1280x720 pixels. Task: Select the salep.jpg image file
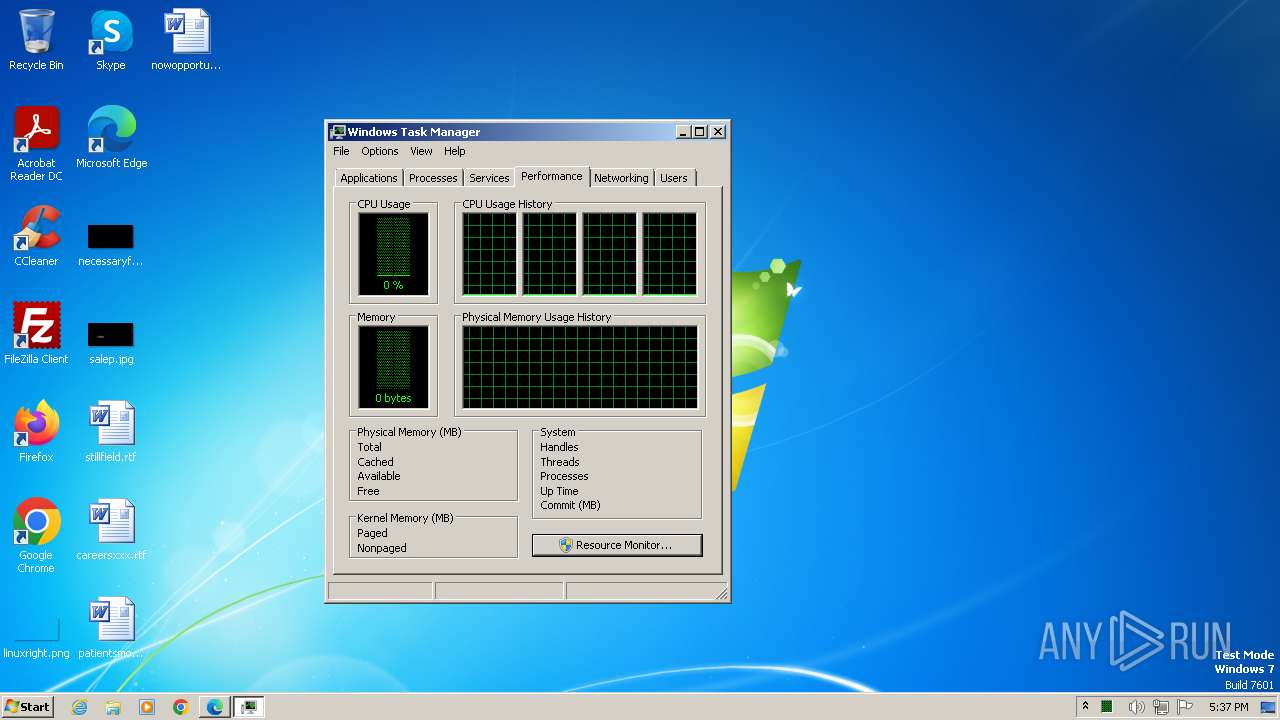point(111,343)
